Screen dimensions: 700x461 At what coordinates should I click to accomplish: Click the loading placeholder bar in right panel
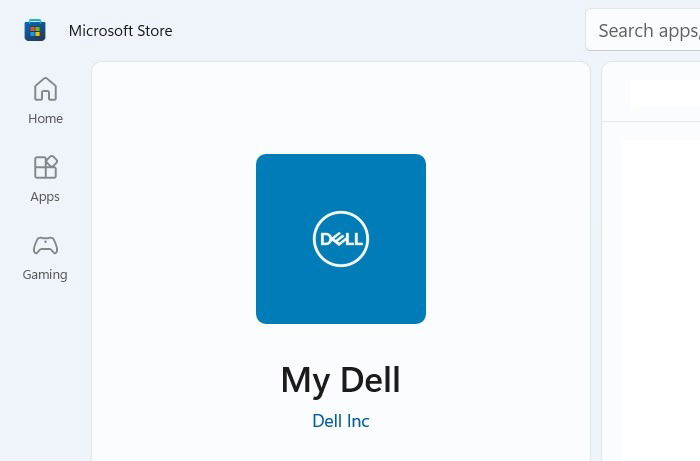point(664,93)
